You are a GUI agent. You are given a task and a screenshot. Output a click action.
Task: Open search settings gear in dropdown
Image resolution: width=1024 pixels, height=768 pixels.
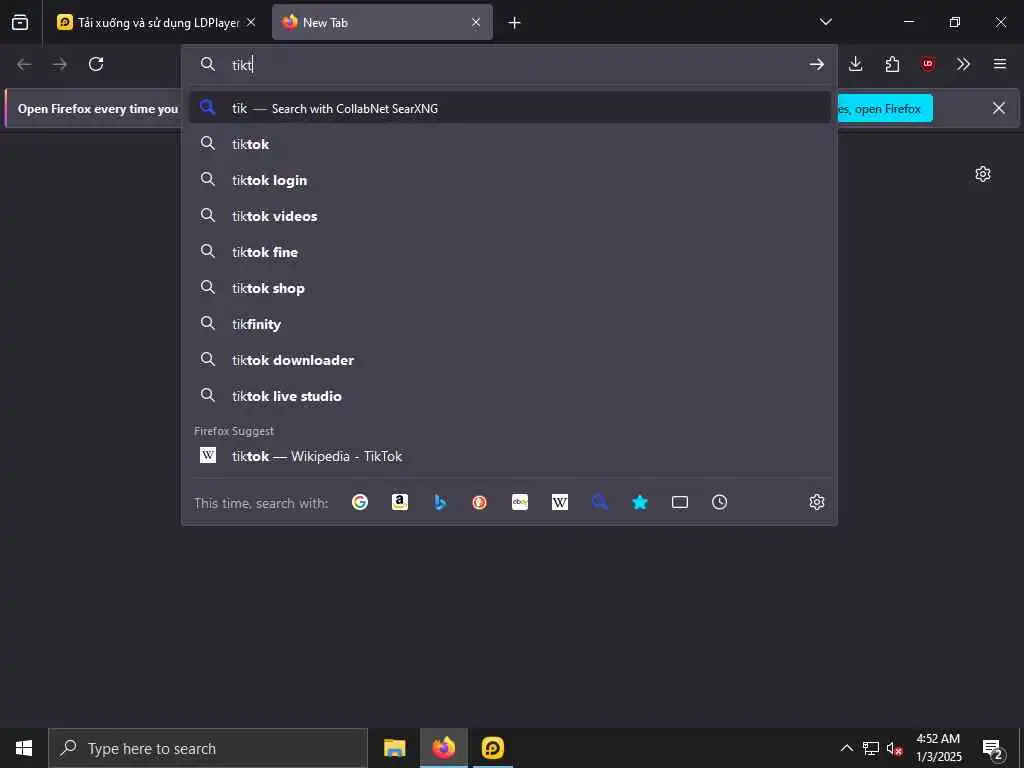pos(816,502)
